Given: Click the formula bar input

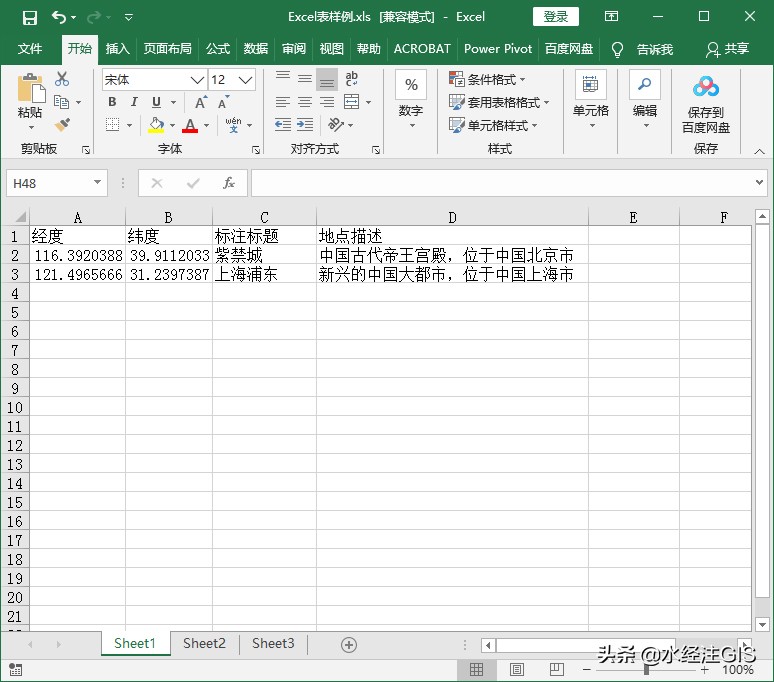Looking at the screenshot, I should pos(503,183).
